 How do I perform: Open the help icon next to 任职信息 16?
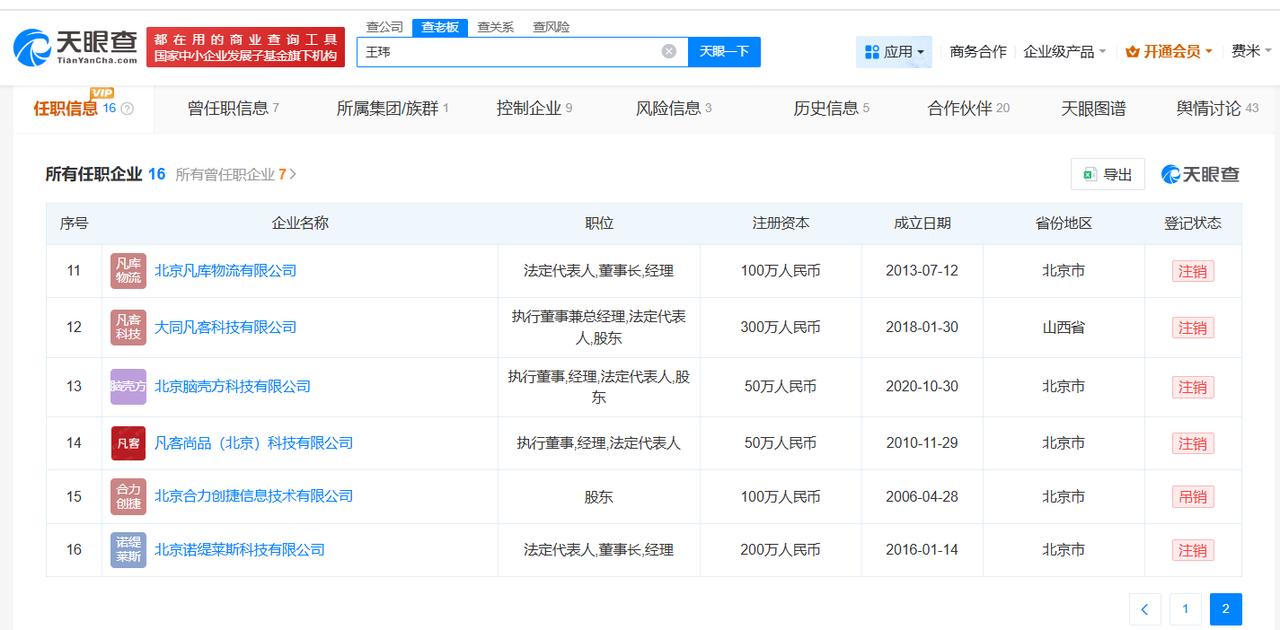pos(127,109)
